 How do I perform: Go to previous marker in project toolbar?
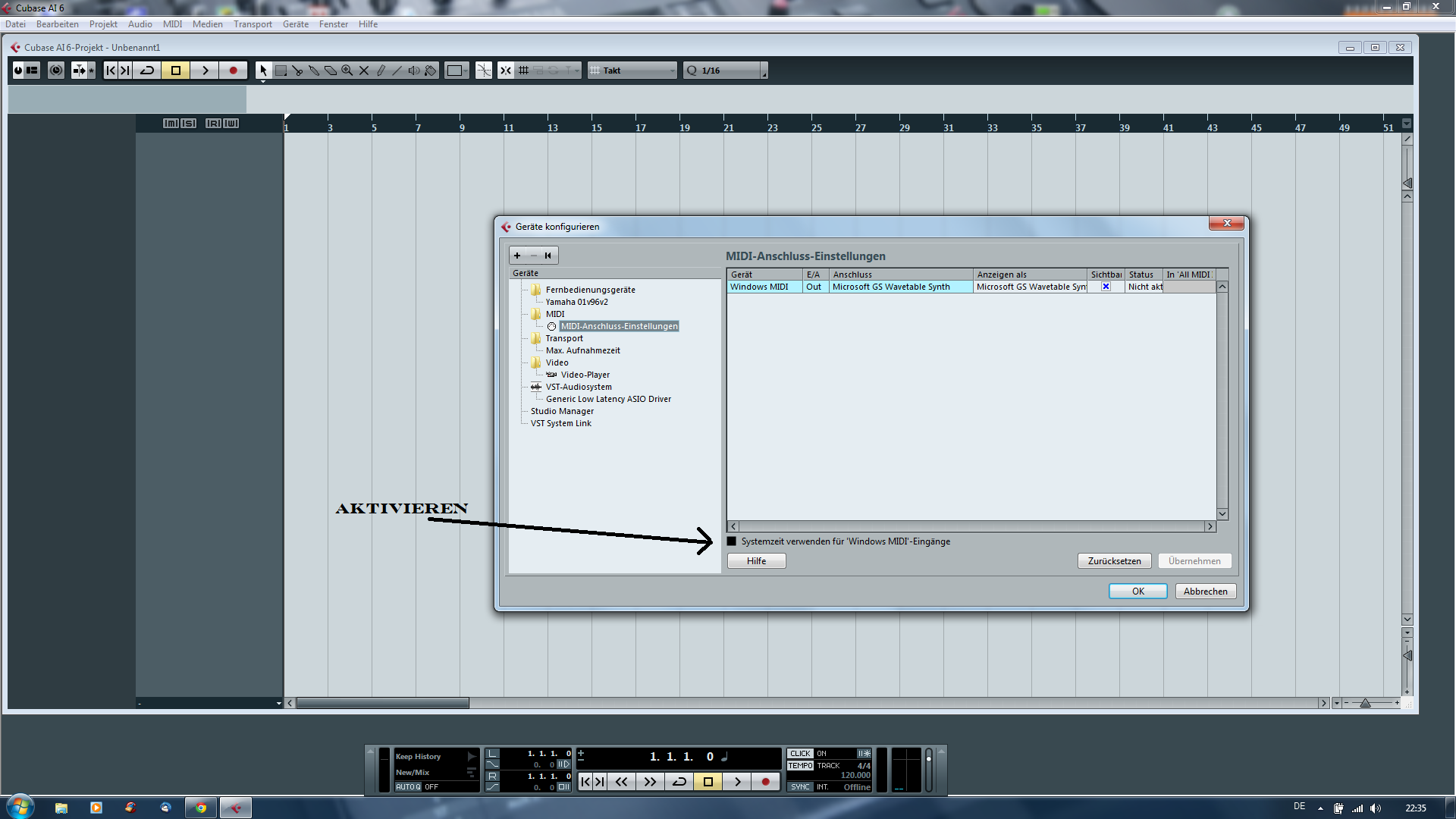click(111, 71)
